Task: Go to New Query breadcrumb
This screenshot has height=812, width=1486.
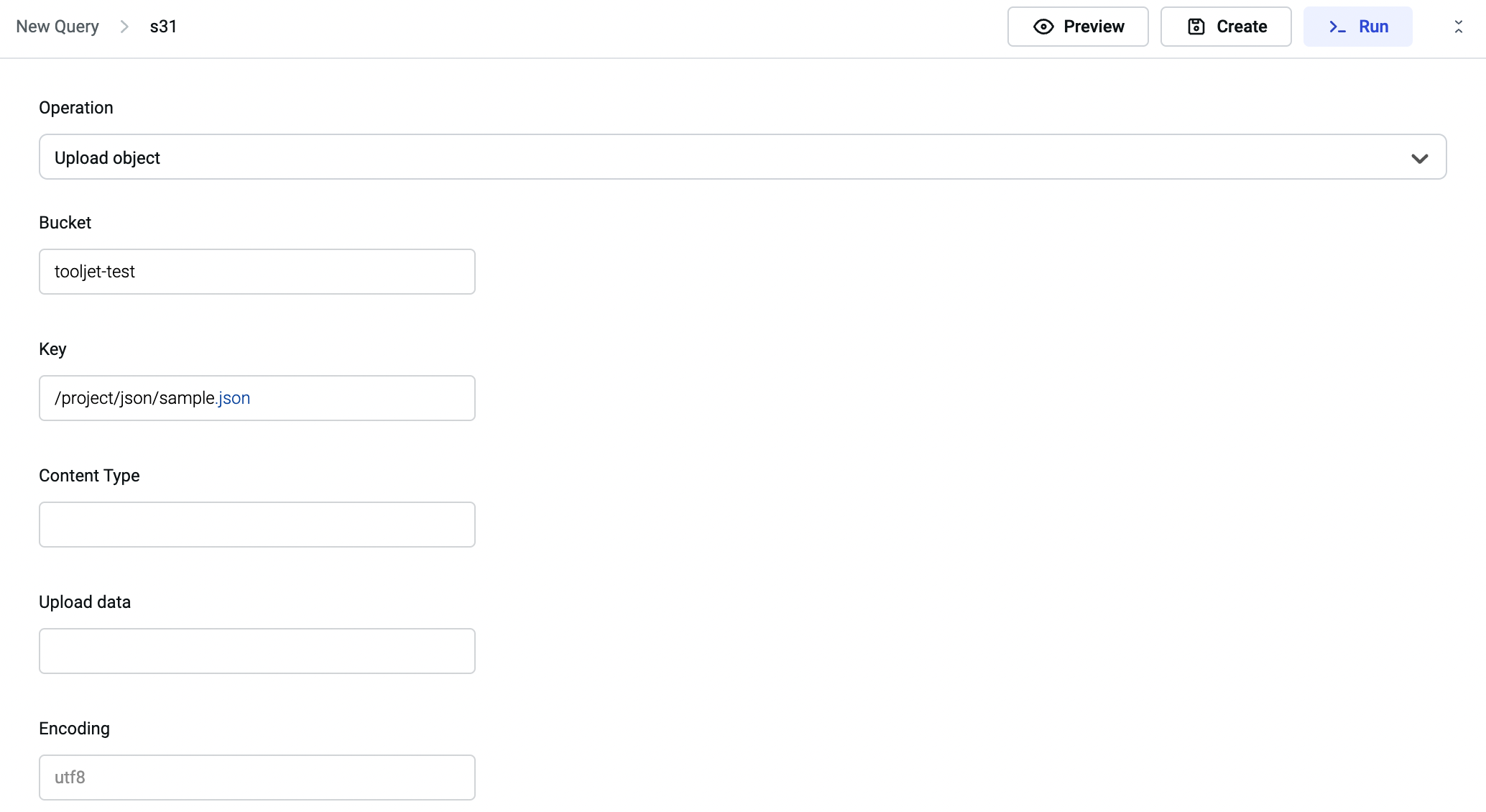Action: tap(57, 27)
